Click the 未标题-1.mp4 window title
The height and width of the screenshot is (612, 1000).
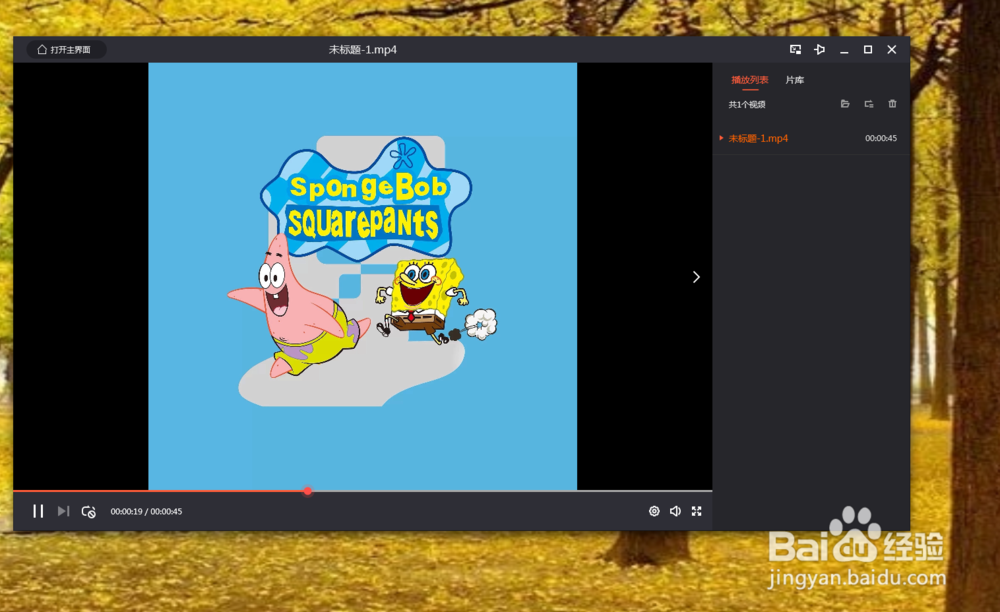pyautogui.click(x=362, y=50)
